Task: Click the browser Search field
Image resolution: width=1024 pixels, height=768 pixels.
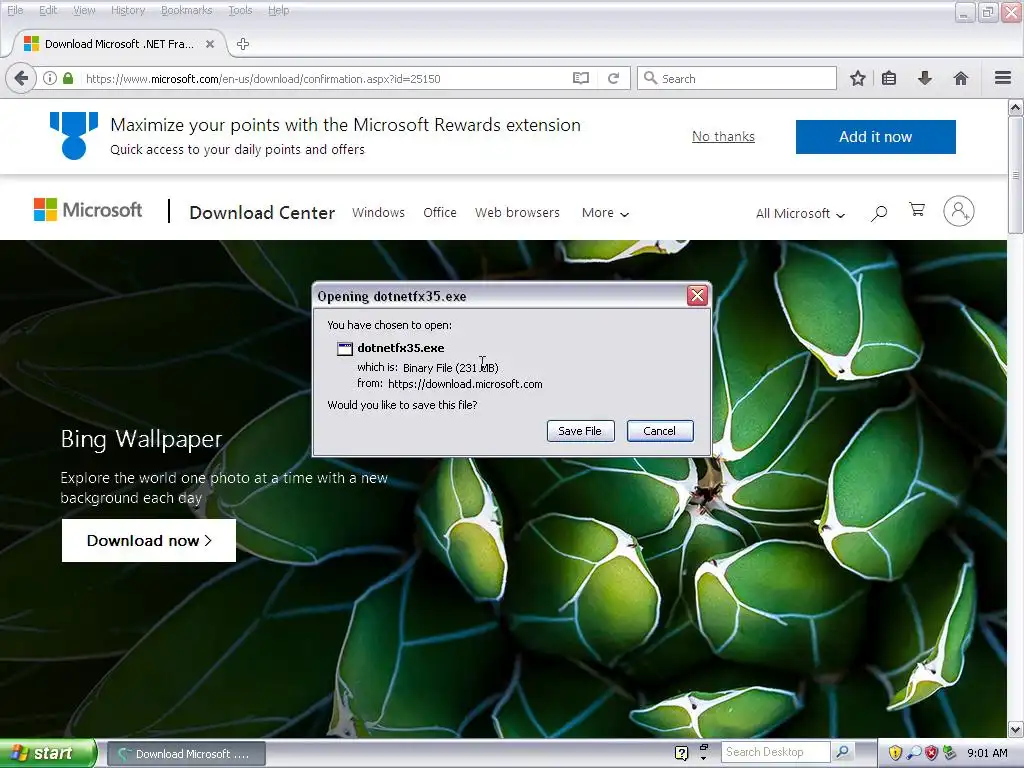Action: coord(737,78)
